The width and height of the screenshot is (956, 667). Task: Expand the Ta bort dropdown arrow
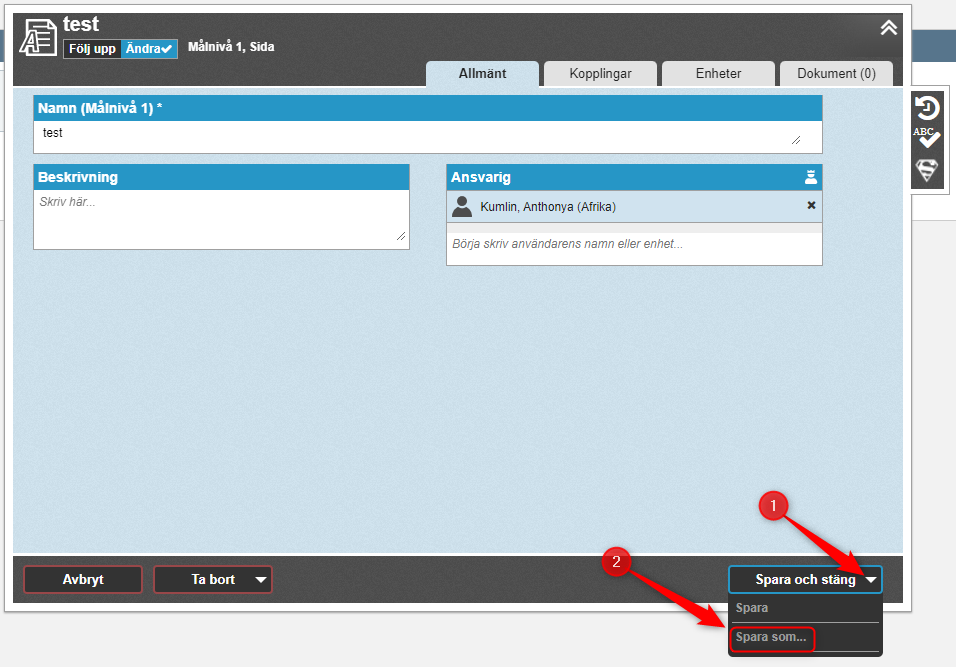(261, 580)
